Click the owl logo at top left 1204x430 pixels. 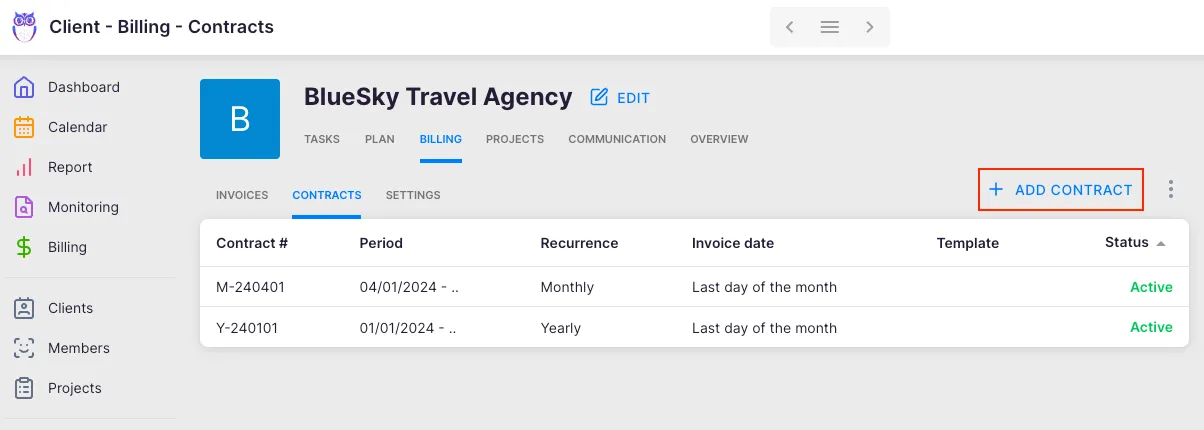pos(24,27)
